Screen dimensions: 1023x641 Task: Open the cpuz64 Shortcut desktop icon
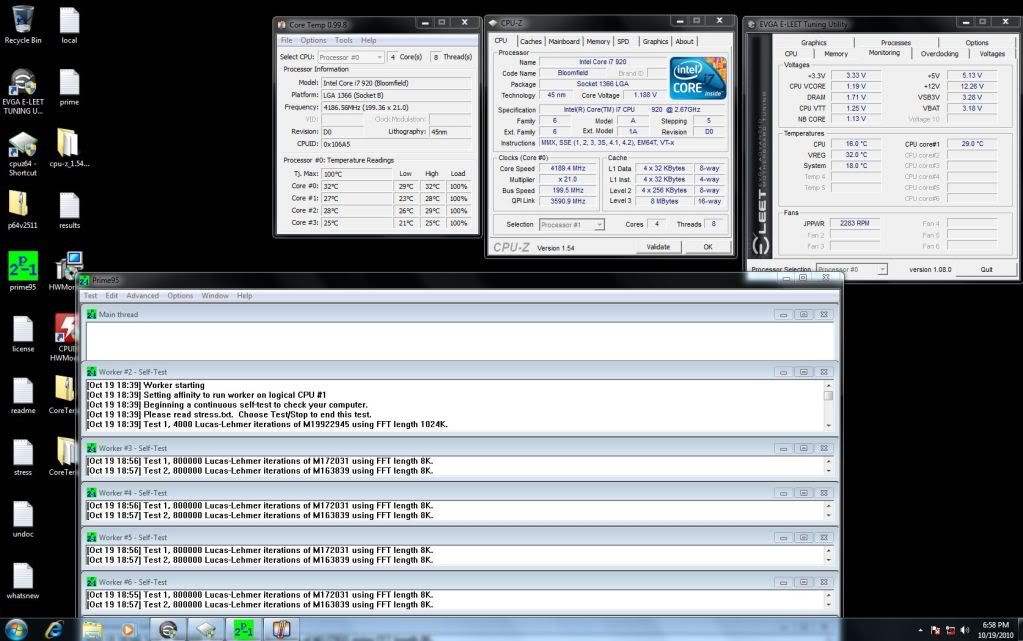click(23, 153)
